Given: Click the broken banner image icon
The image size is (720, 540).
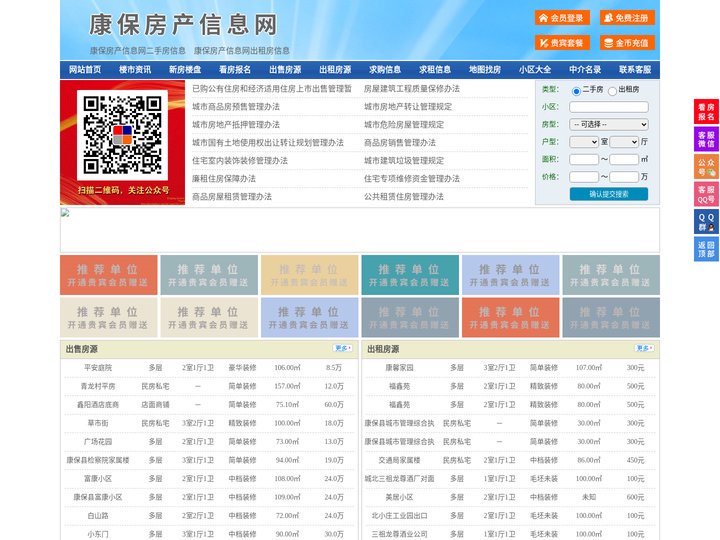Looking at the screenshot, I should point(65,213).
